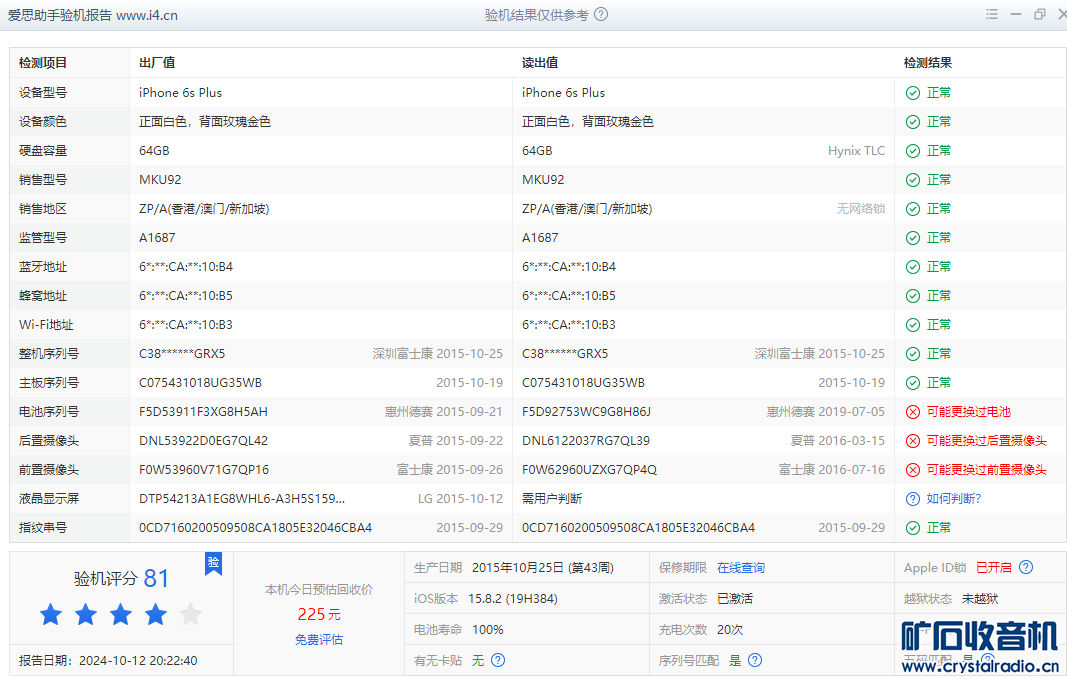
Task: Click the help icon next to 有无卡贴
Action: [x=498, y=660]
